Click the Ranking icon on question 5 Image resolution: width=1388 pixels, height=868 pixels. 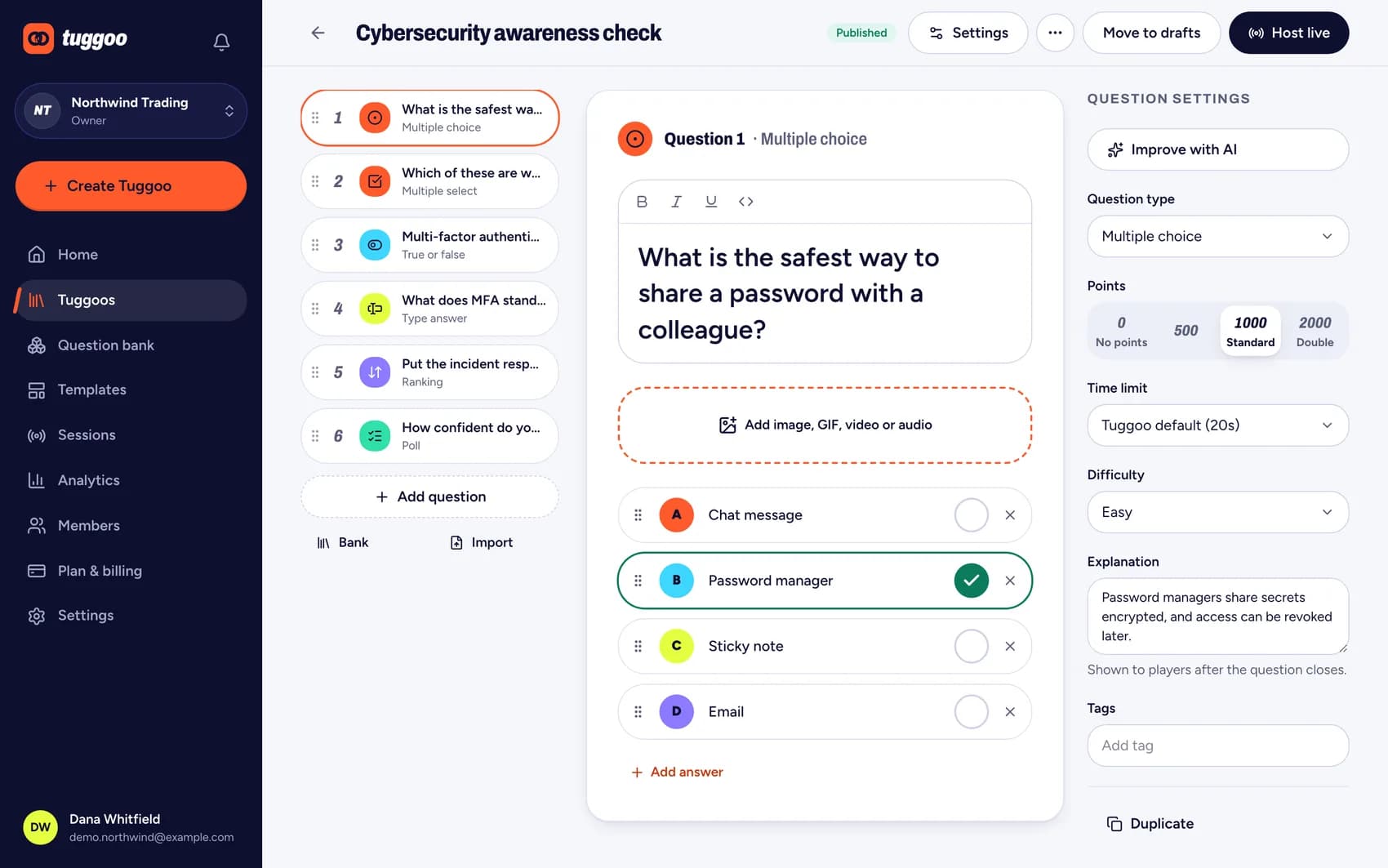point(375,372)
